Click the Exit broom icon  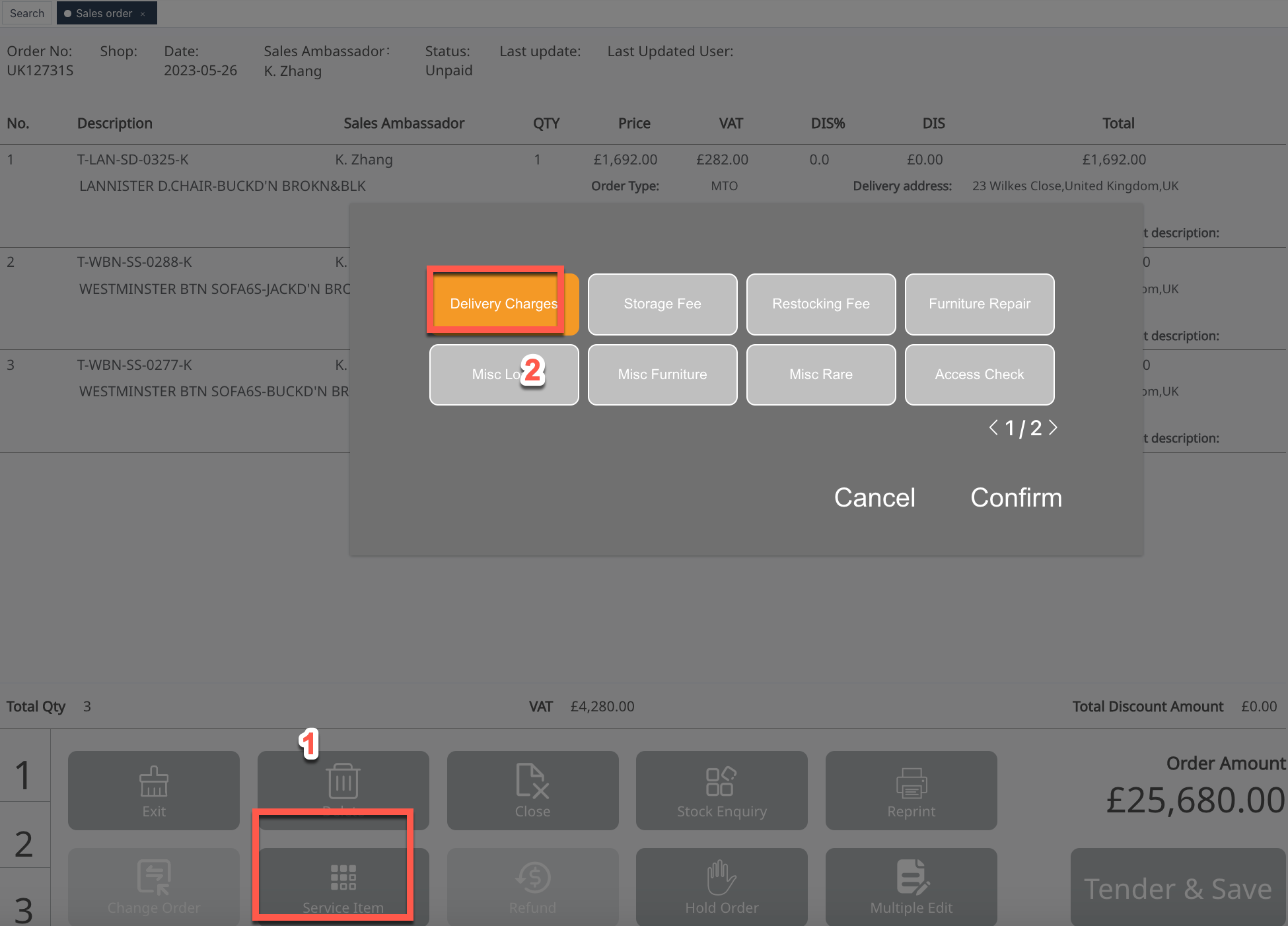click(x=153, y=781)
